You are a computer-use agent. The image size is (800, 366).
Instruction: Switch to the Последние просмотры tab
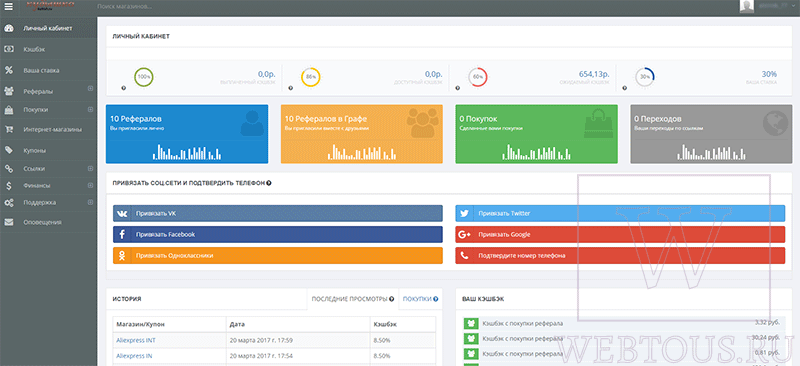[x=353, y=299]
